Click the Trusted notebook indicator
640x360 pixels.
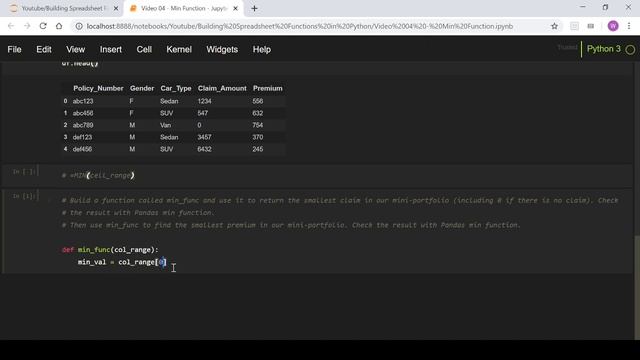[567, 48]
